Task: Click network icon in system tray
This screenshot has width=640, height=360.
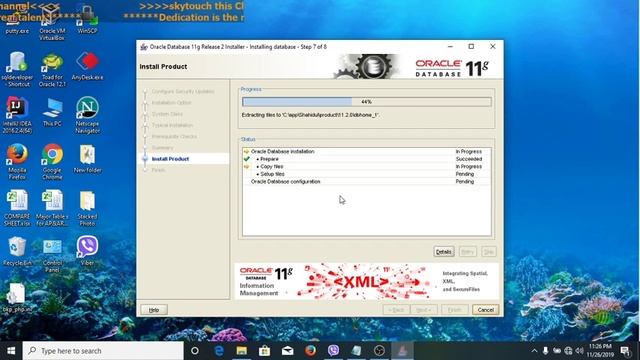Action: point(568,351)
